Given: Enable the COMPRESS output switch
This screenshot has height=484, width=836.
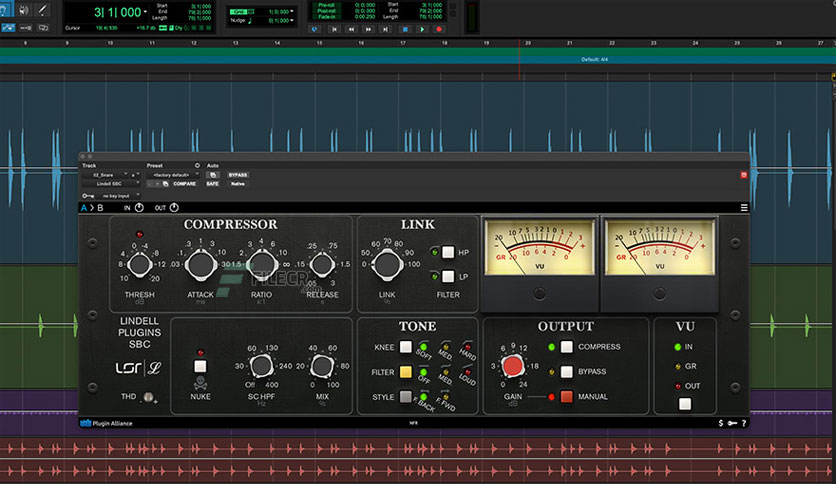Looking at the screenshot, I should tap(567, 347).
